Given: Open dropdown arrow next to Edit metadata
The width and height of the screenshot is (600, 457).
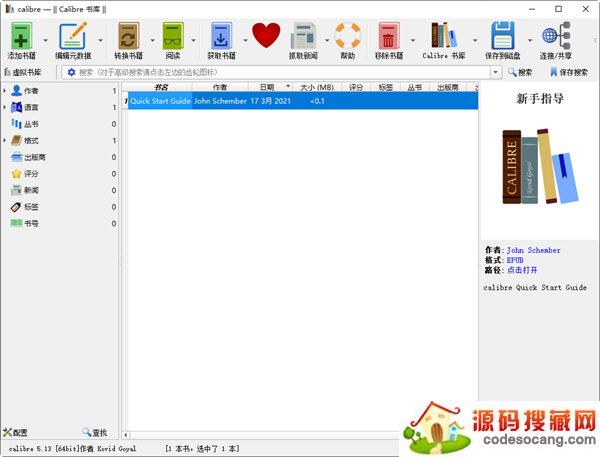Looking at the screenshot, I should (x=101, y=40).
